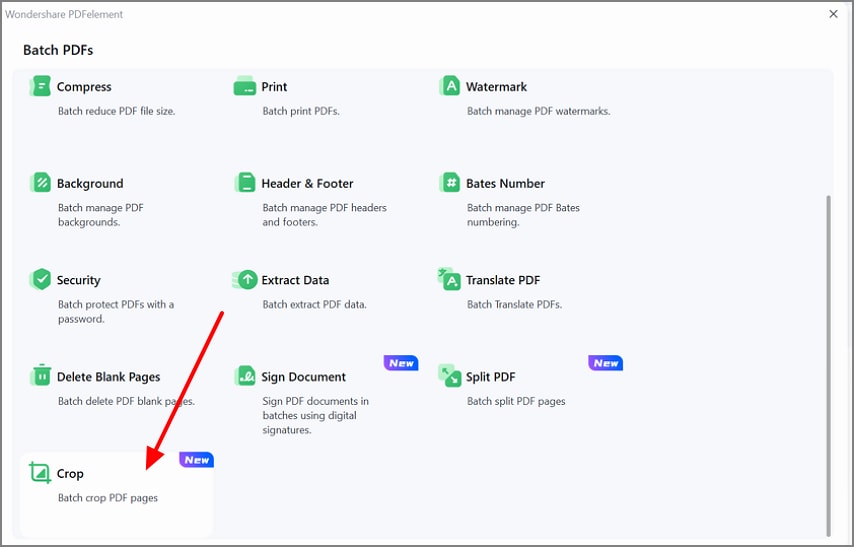The width and height of the screenshot is (854, 547).
Task: Click the Compress batch icon
Action: 40,87
